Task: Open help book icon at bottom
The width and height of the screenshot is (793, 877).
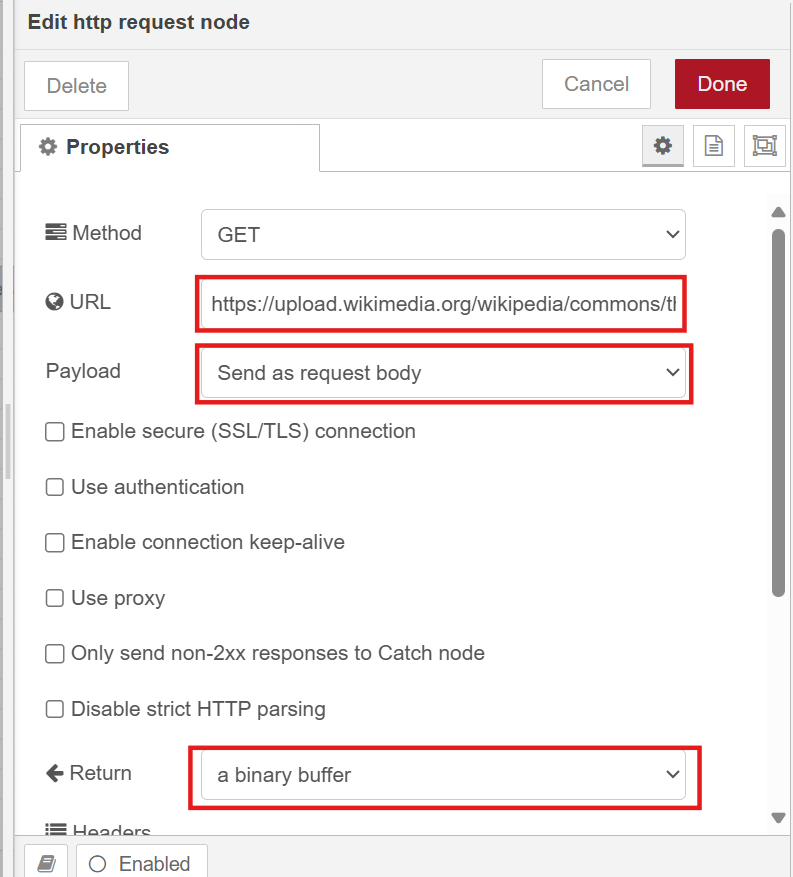Action: (x=46, y=863)
